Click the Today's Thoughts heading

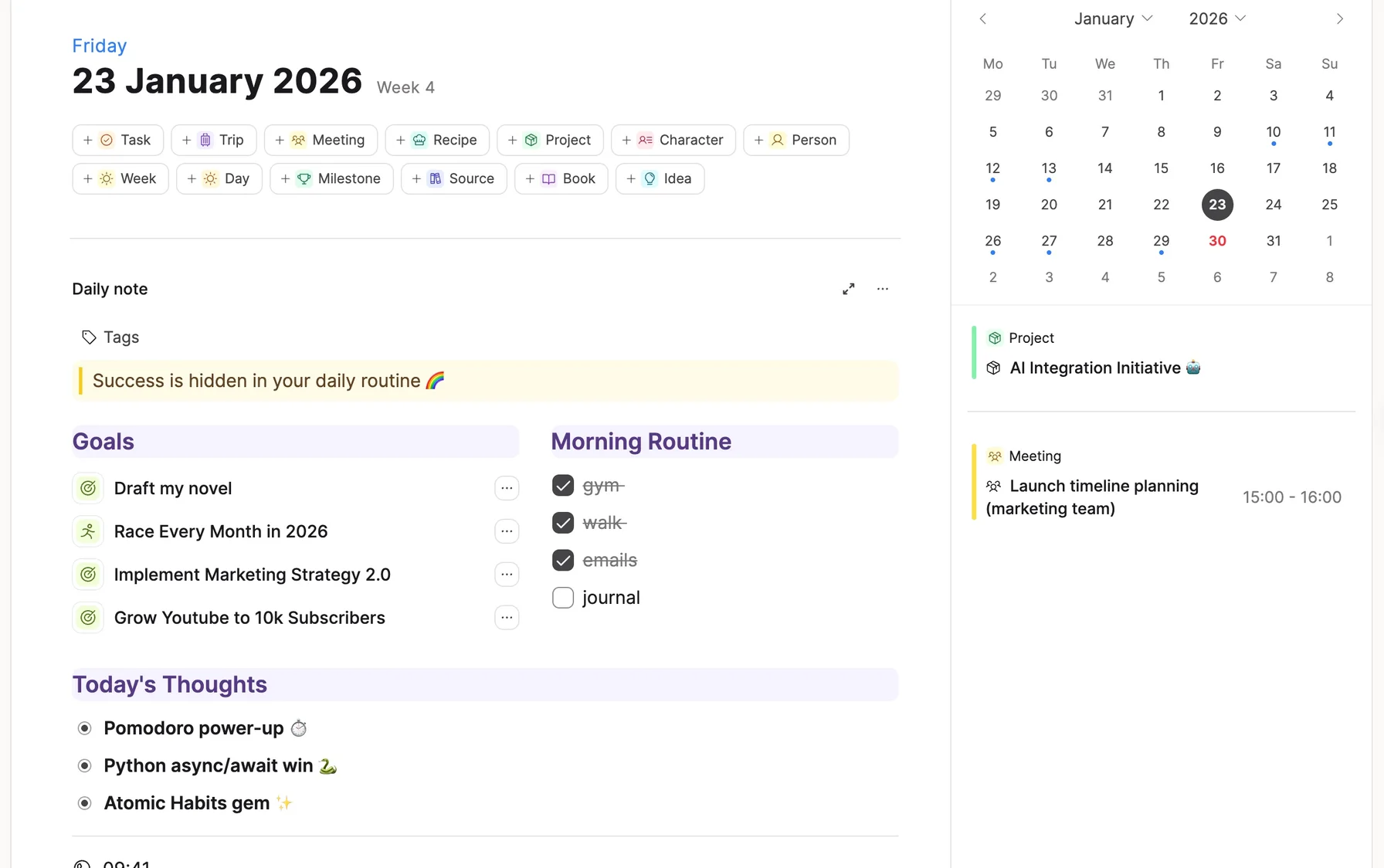coord(170,685)
